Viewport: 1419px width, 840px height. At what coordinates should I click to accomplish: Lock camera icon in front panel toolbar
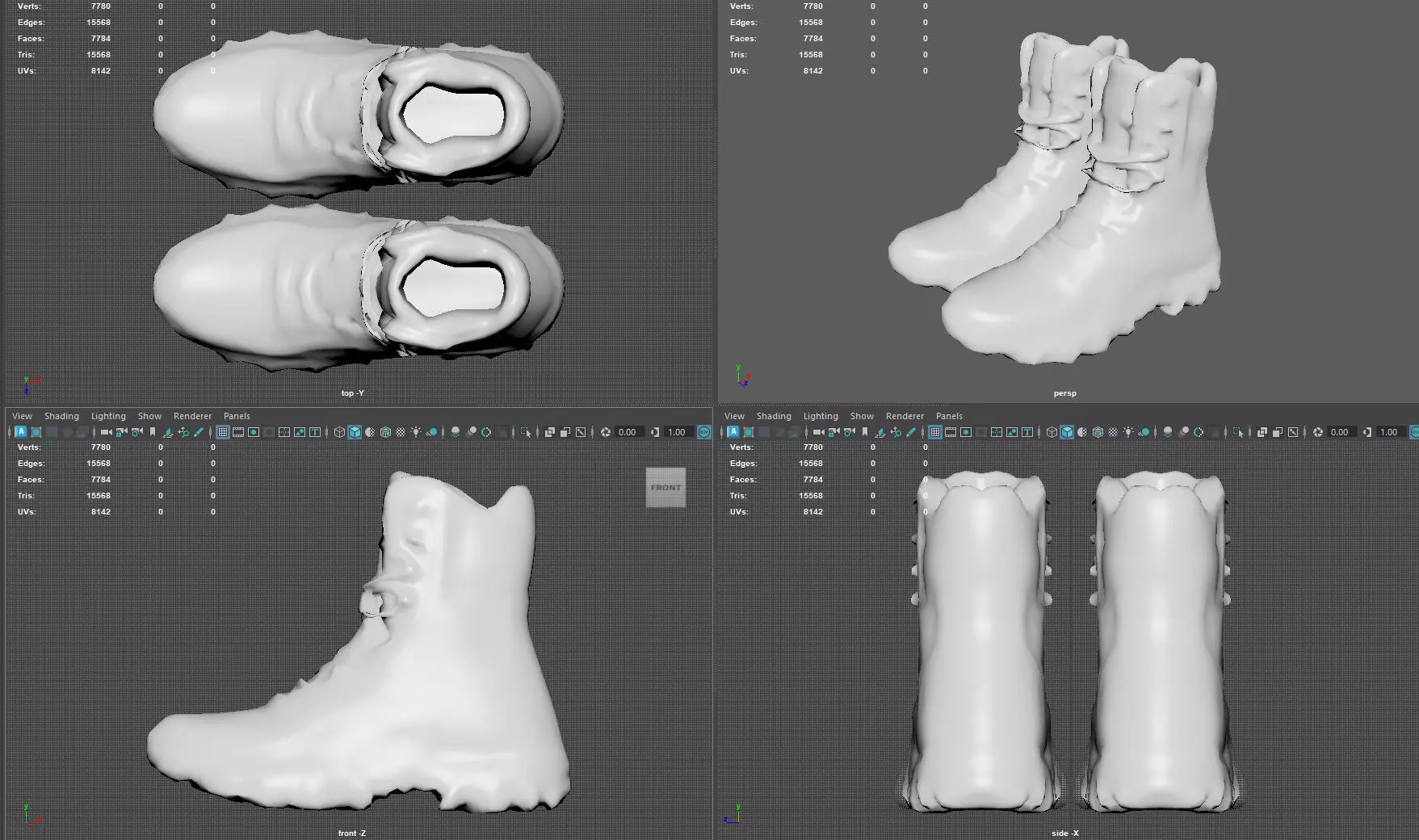pos(121,432)
